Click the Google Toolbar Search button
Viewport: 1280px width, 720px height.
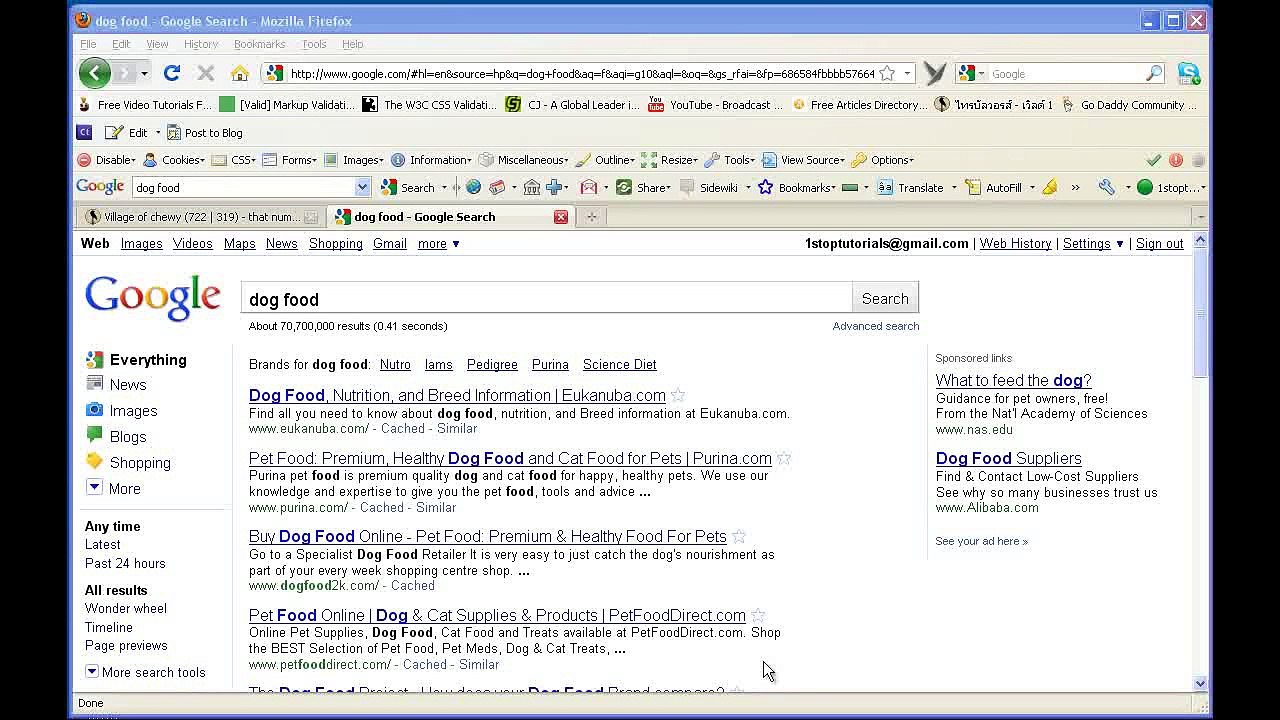coord(409,187)
